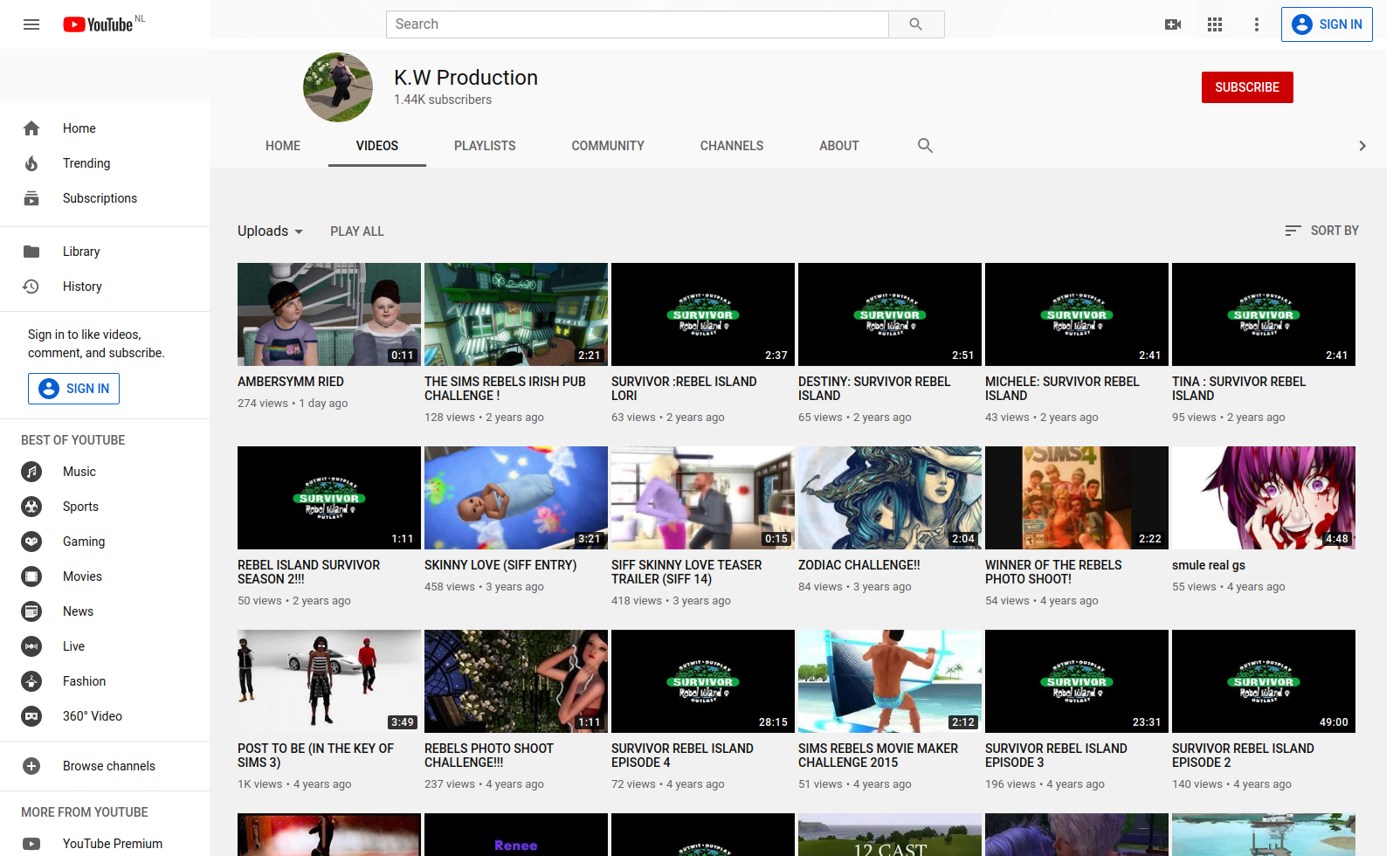Screen dimensions: 1400x856
Task: Open the Post To Be thumbnail
Action: [329, 681]
